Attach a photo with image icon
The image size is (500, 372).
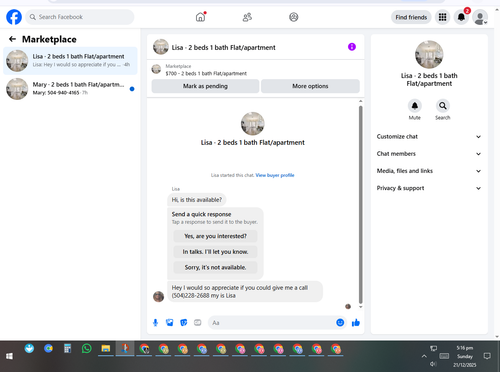170,323
